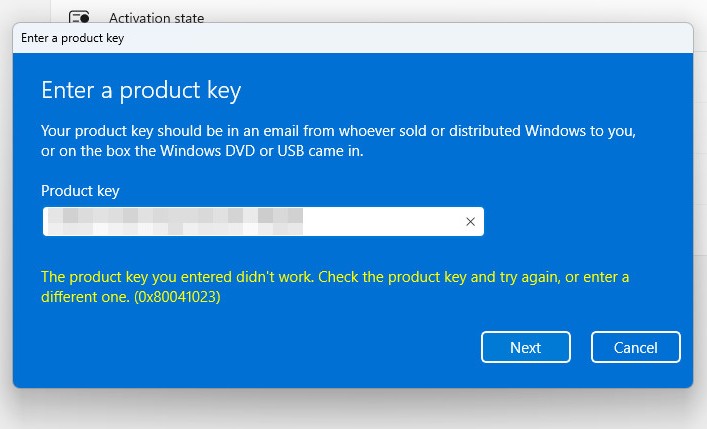
Task: Click the Next button
Action: coord(526,347)
